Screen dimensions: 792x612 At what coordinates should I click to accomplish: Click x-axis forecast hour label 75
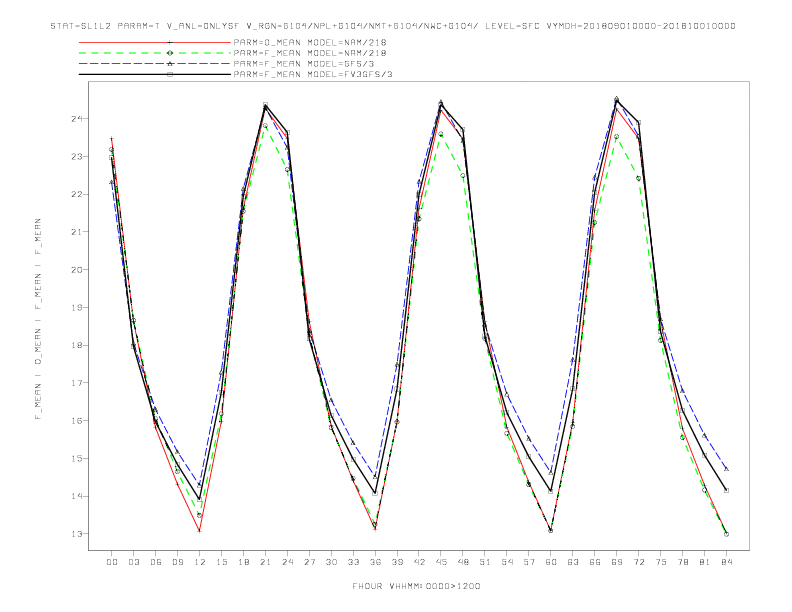(x=661, y=562)
